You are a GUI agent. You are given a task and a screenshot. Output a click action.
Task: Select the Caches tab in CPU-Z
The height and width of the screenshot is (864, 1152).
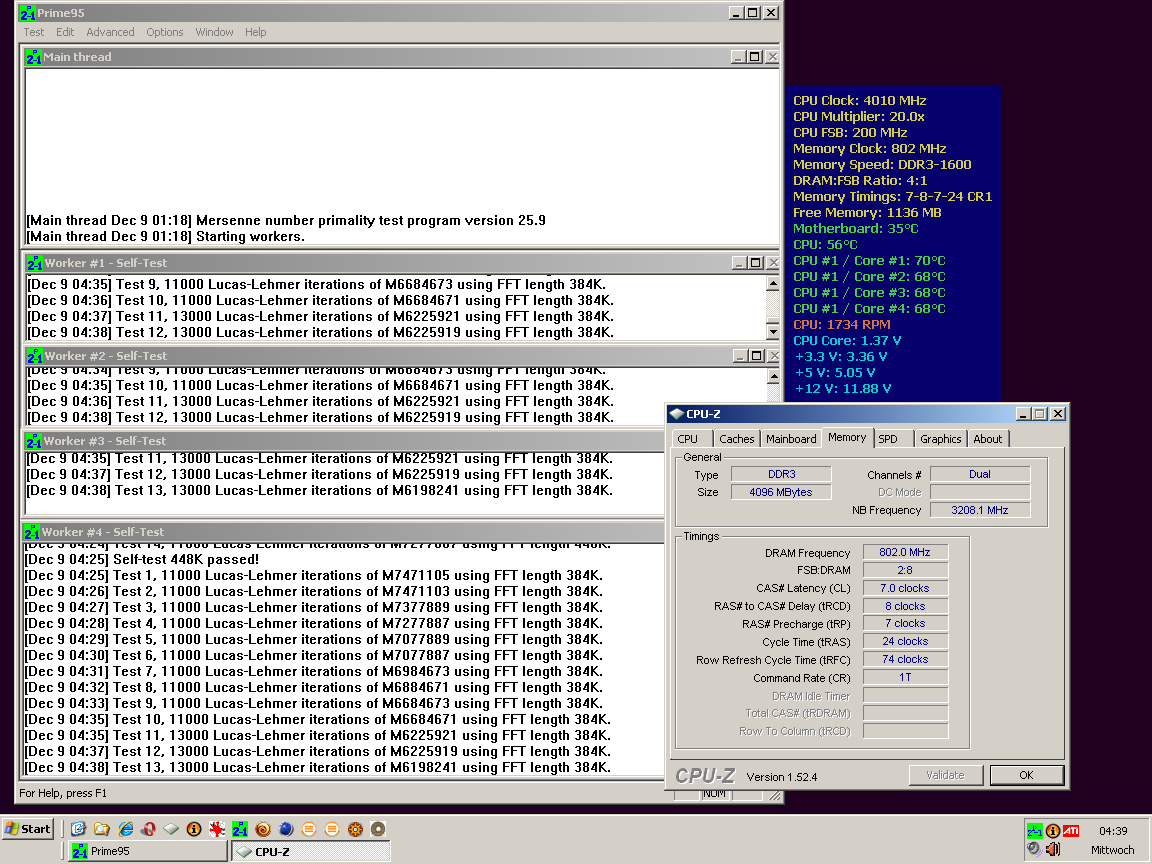[x=737, y=439]
